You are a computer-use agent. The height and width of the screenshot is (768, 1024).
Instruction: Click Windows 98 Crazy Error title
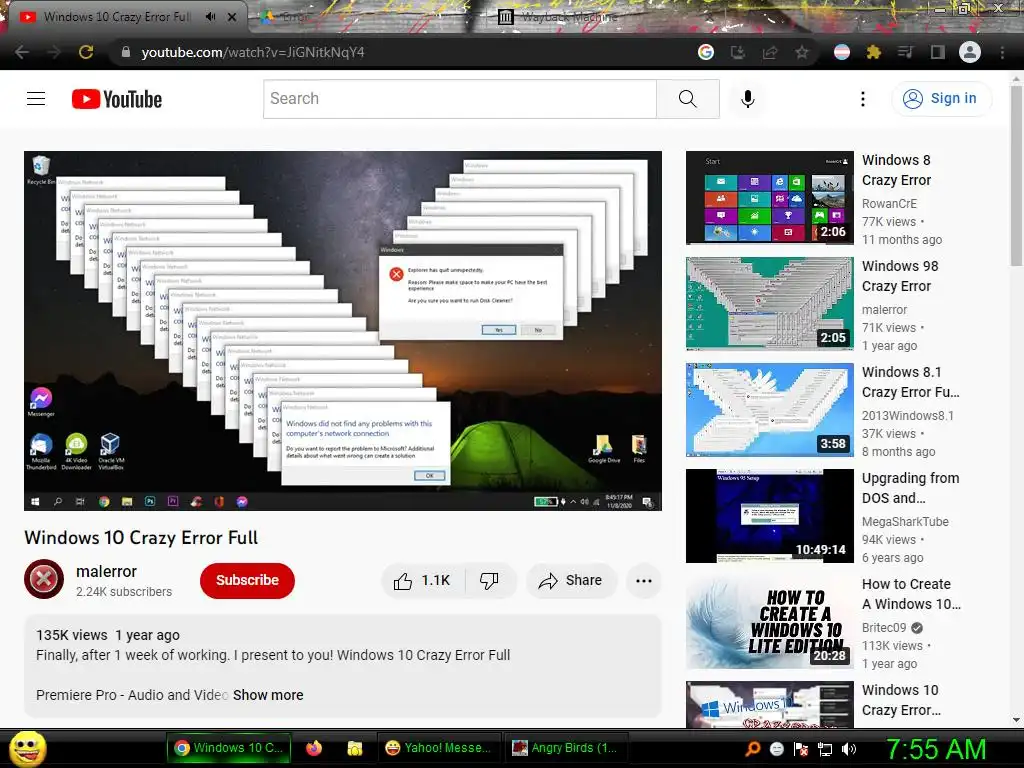point(900,276)
